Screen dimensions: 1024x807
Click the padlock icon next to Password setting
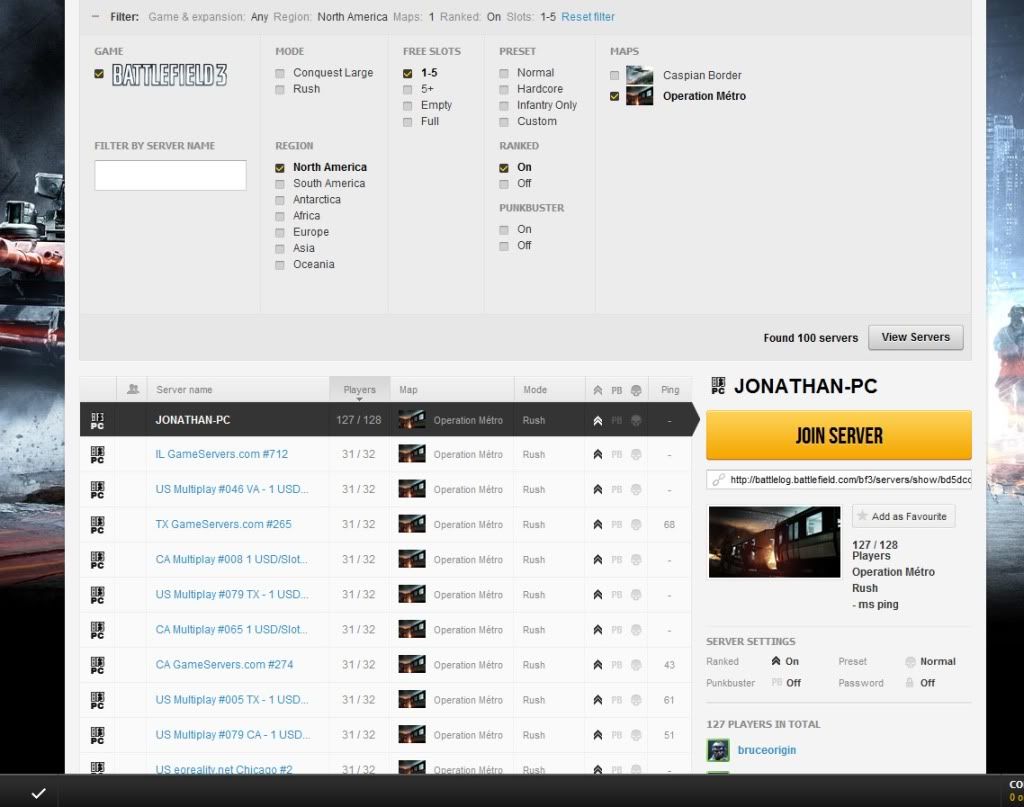click(911, 683)
